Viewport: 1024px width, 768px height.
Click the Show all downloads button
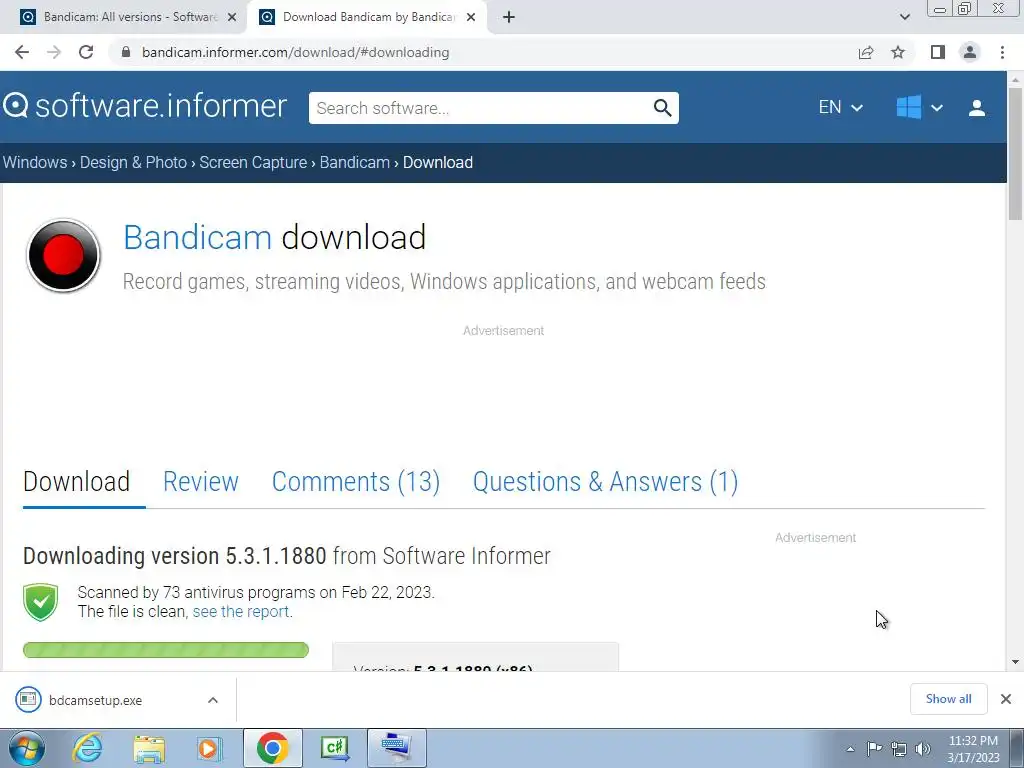point(948,699)
